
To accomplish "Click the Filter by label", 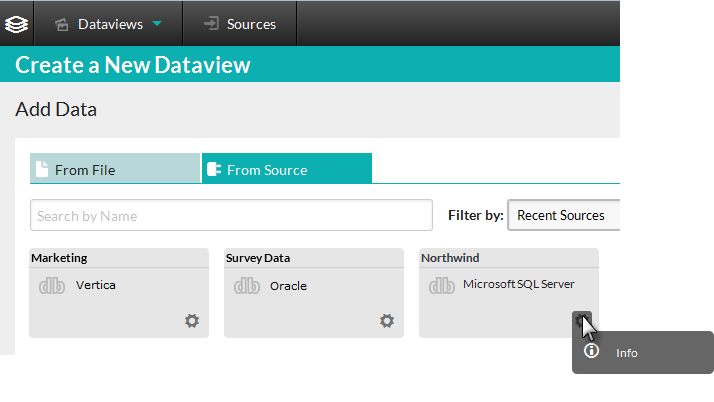I will 475,215.
